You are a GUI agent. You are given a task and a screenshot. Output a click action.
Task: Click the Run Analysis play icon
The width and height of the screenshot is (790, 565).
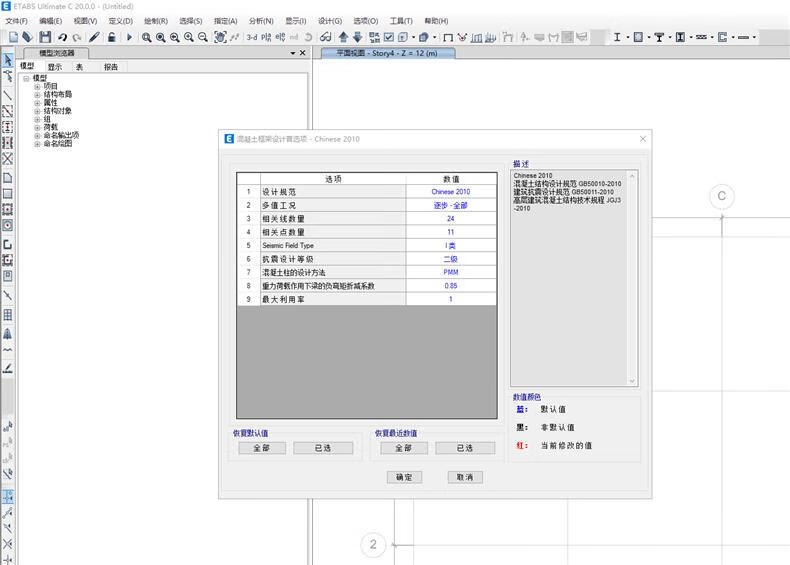(129, 37)
